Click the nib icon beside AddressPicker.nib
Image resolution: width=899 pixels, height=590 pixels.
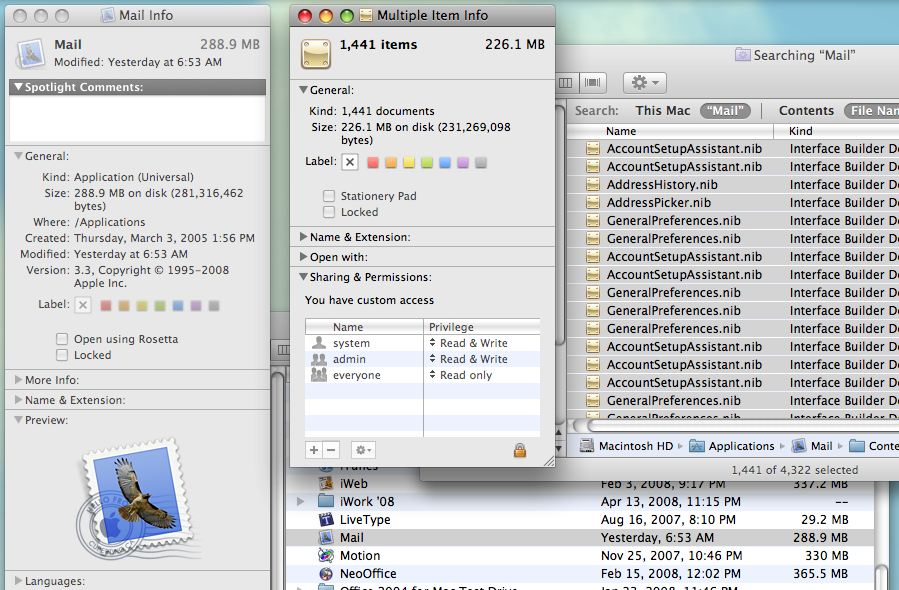(593, 202)
